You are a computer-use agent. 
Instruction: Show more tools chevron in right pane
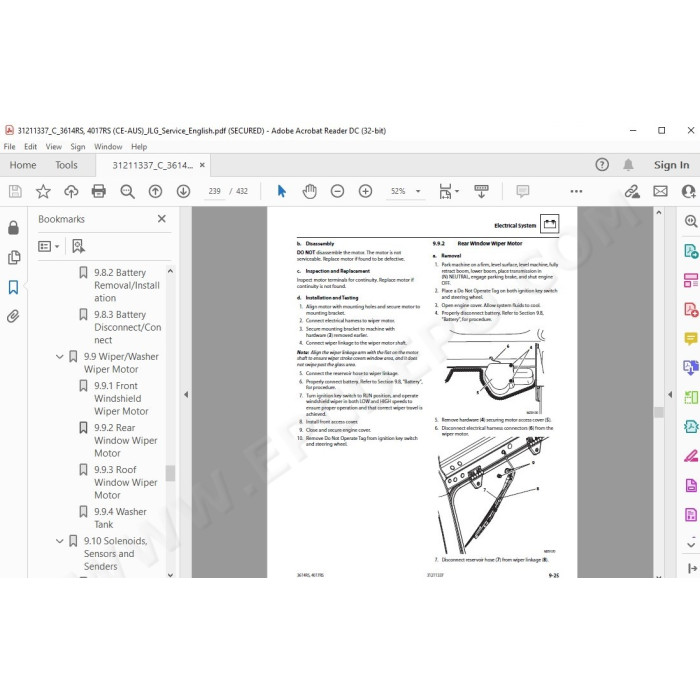(691, 544)
